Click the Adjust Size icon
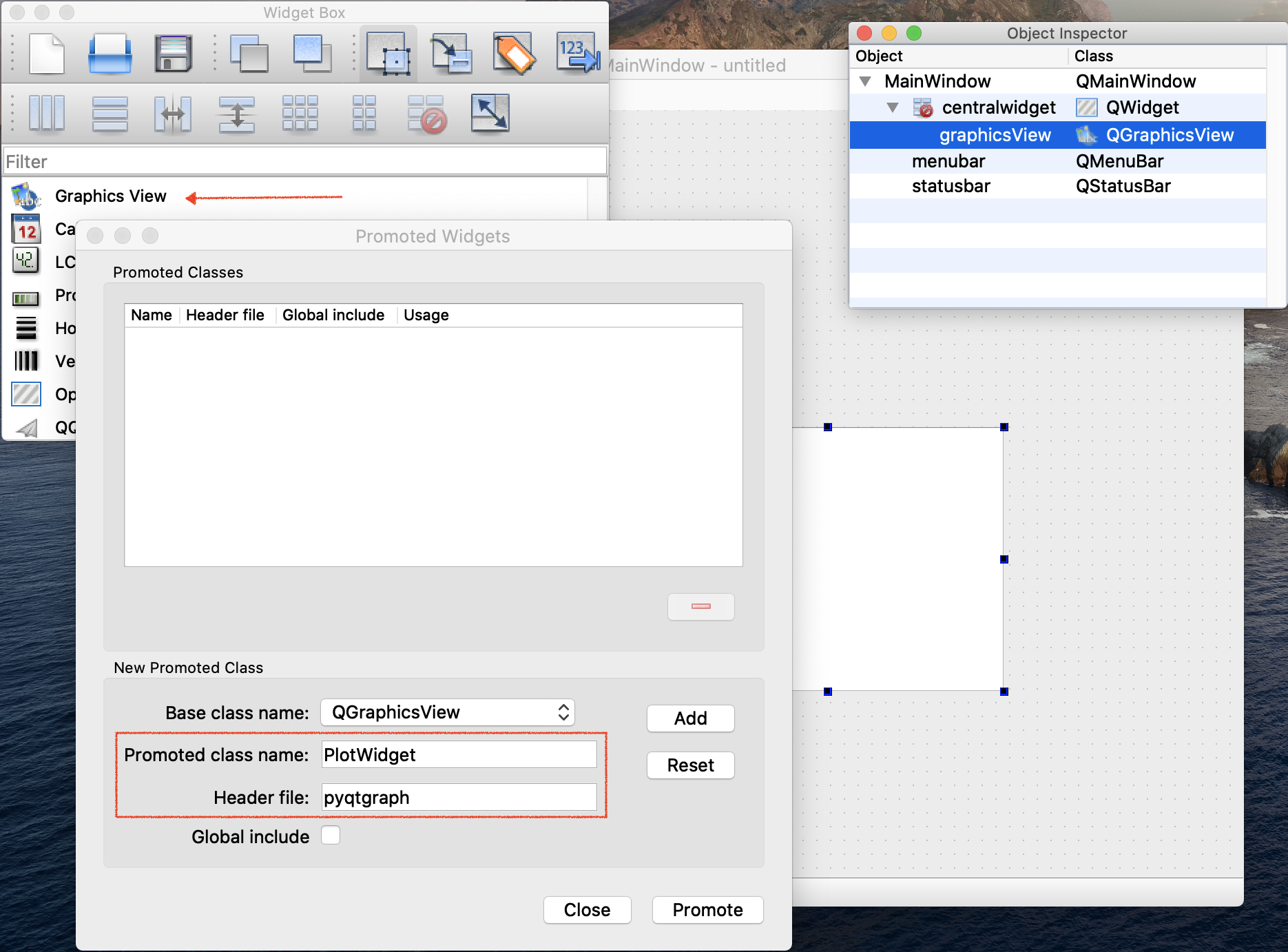 tap(490, 114)
